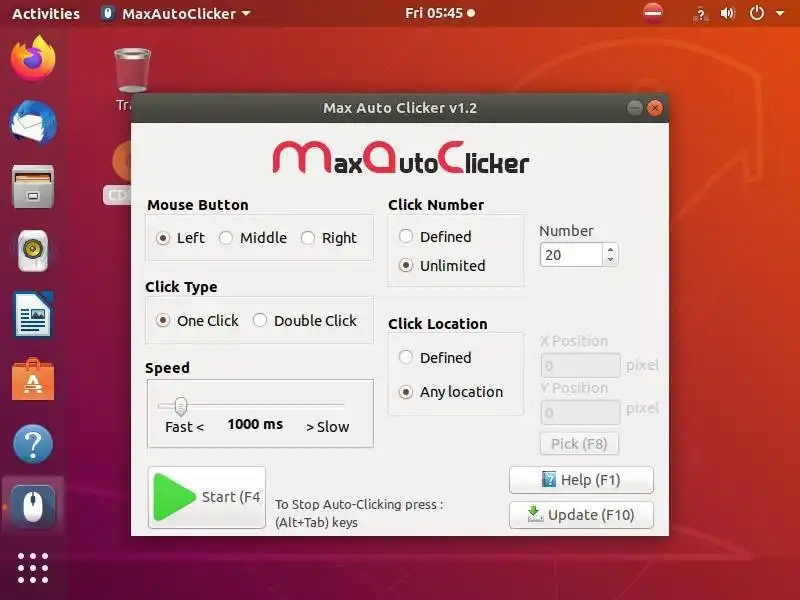800x600 pixels.
Task: Open the power menu icon
Action: point(757,13)
